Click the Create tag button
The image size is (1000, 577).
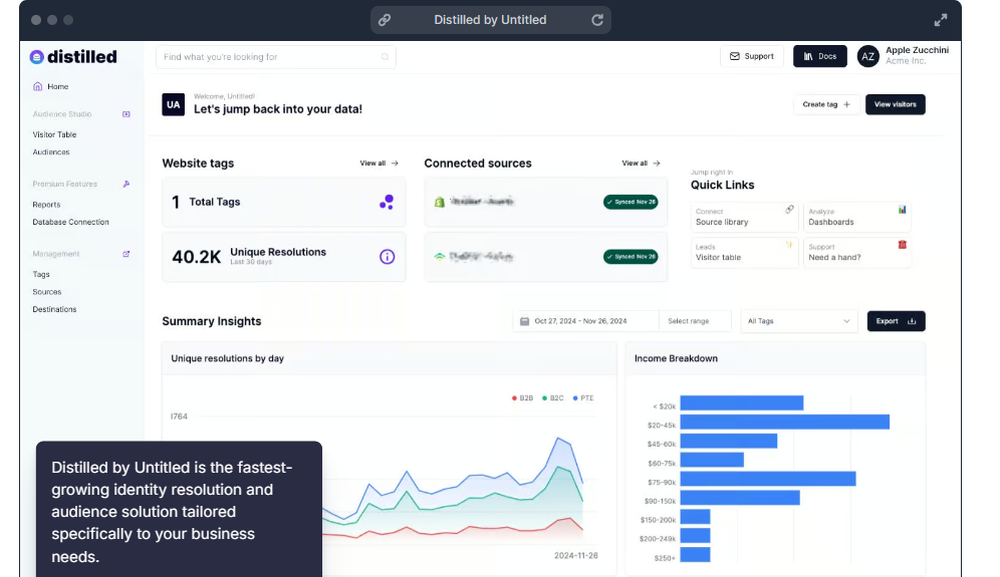click(x=827, y=105)
